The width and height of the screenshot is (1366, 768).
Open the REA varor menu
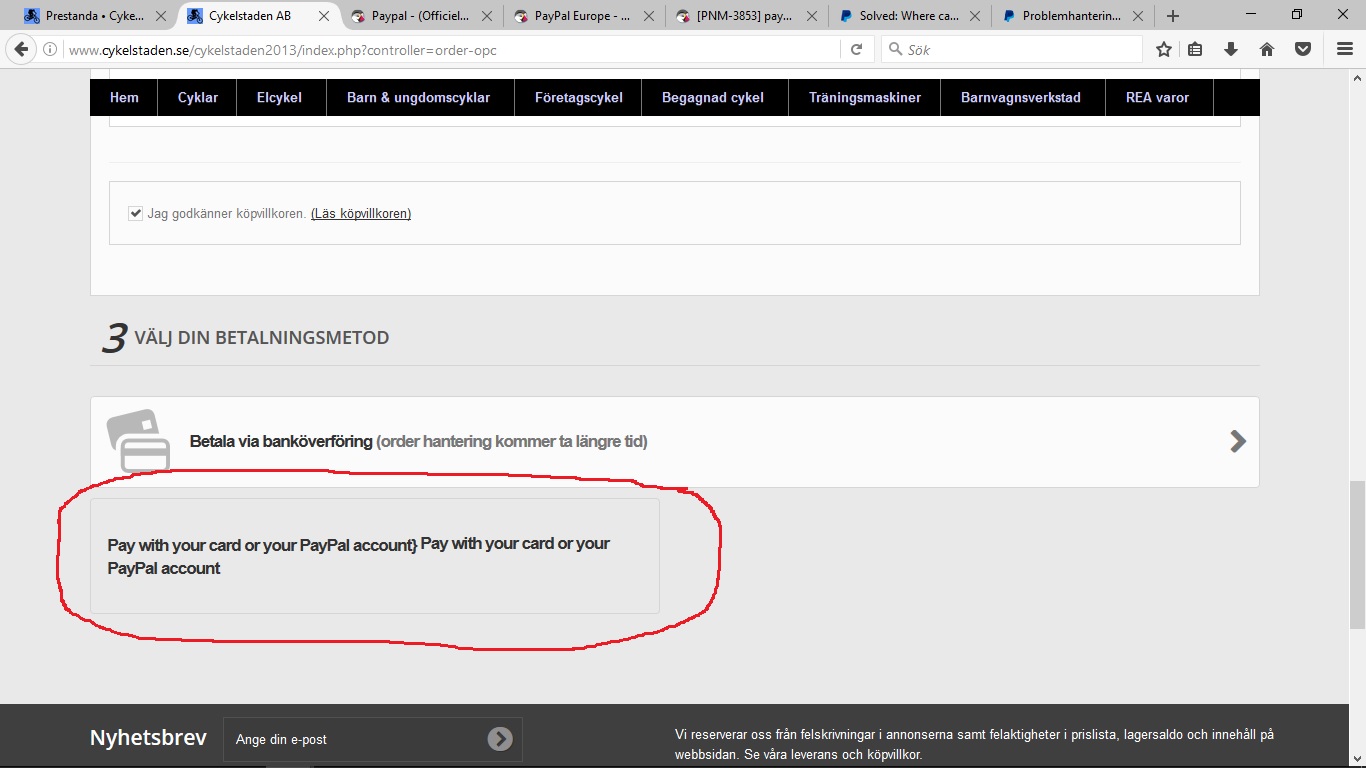pyautogui.click(x=1158, y=97)
